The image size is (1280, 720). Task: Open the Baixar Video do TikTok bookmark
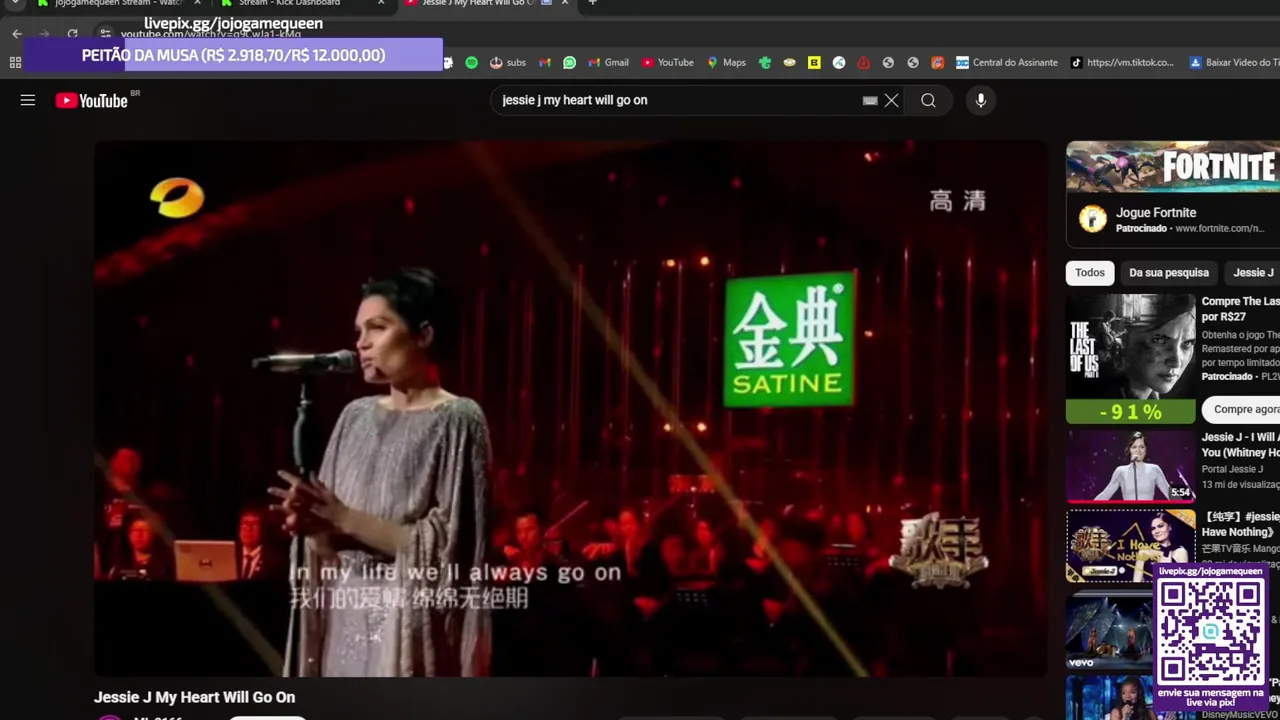(1234, 62)
